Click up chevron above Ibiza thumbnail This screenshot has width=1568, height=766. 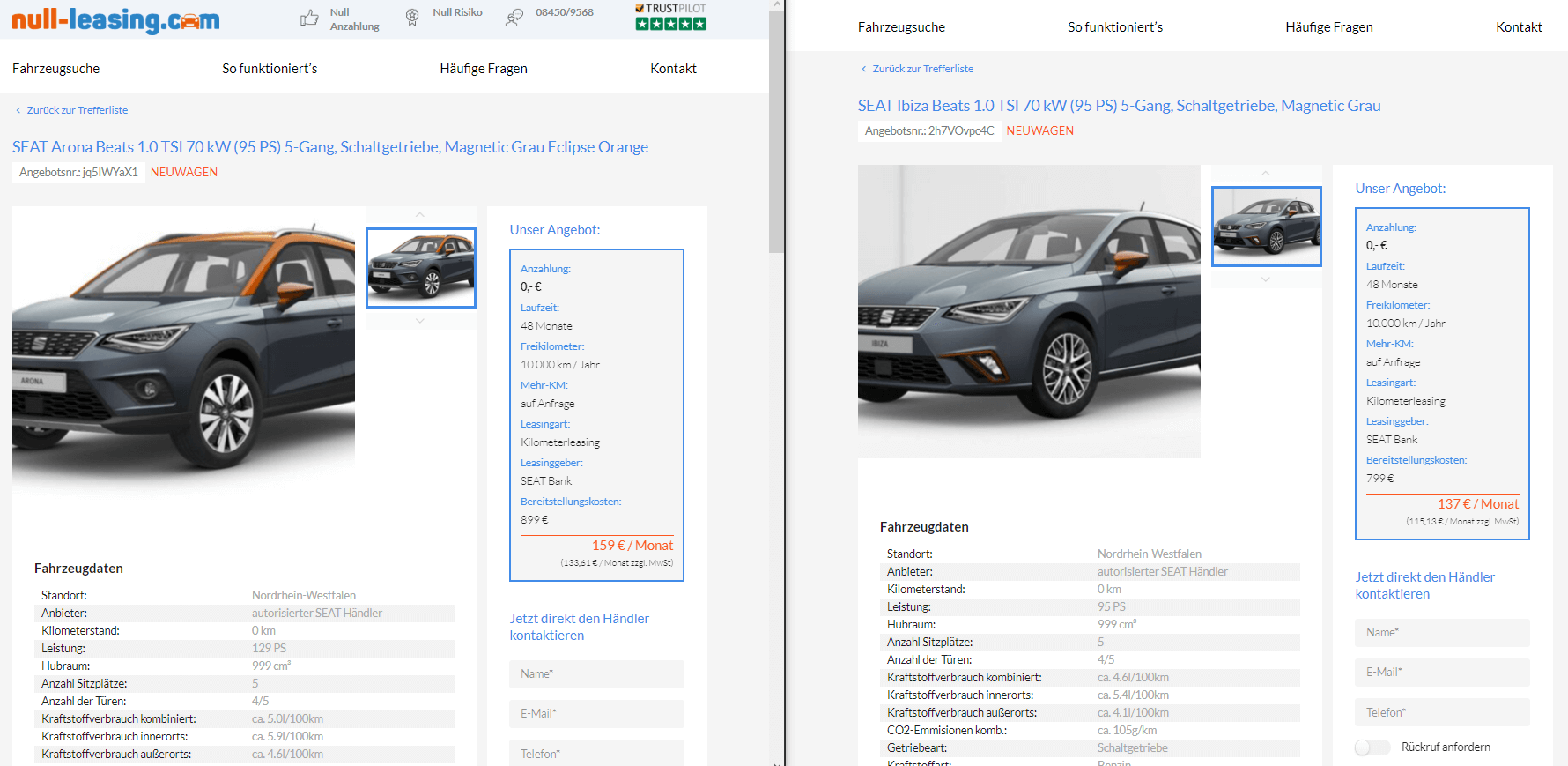pyautogui.click(x=1266, y=174)
